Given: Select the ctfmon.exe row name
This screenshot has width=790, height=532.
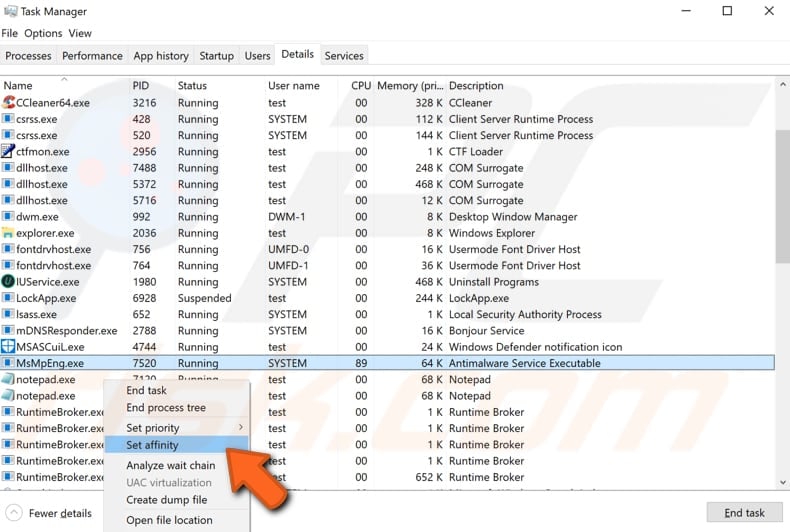Looking at the screenshot, I should coord(43,152).
